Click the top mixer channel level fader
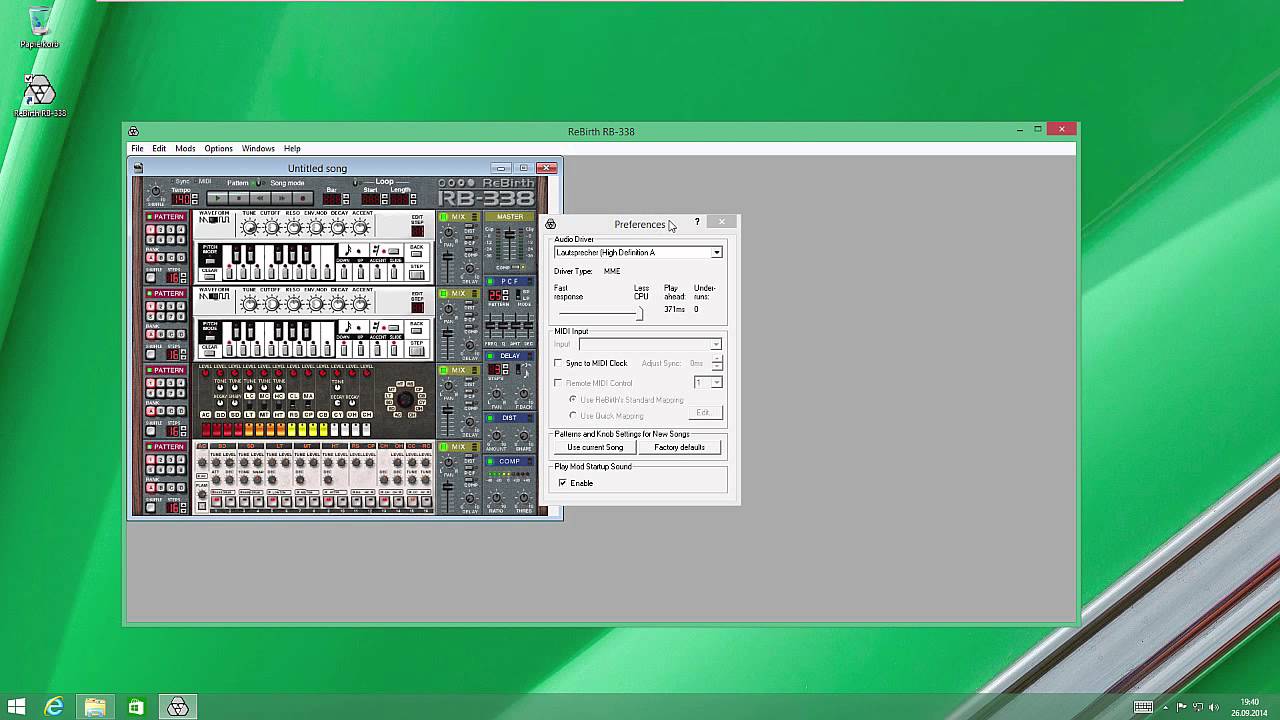The image size is (1280, 720). click(x=447, y=257)
